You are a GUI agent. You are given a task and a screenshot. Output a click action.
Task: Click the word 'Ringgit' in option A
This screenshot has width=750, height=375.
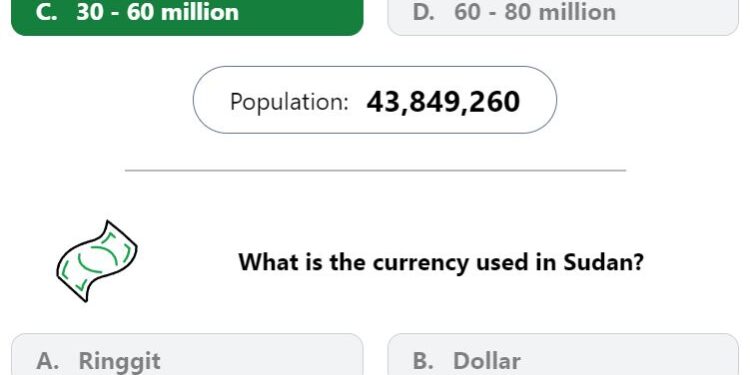coord(120,362)
